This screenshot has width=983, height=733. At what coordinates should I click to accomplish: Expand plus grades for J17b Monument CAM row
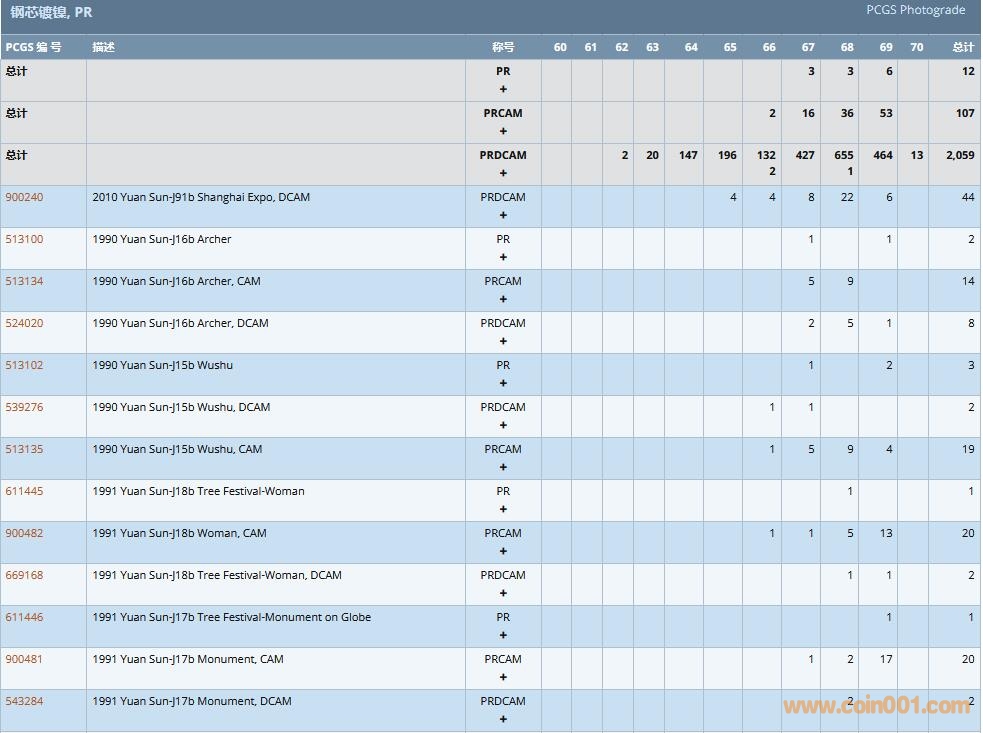point(503,677)
